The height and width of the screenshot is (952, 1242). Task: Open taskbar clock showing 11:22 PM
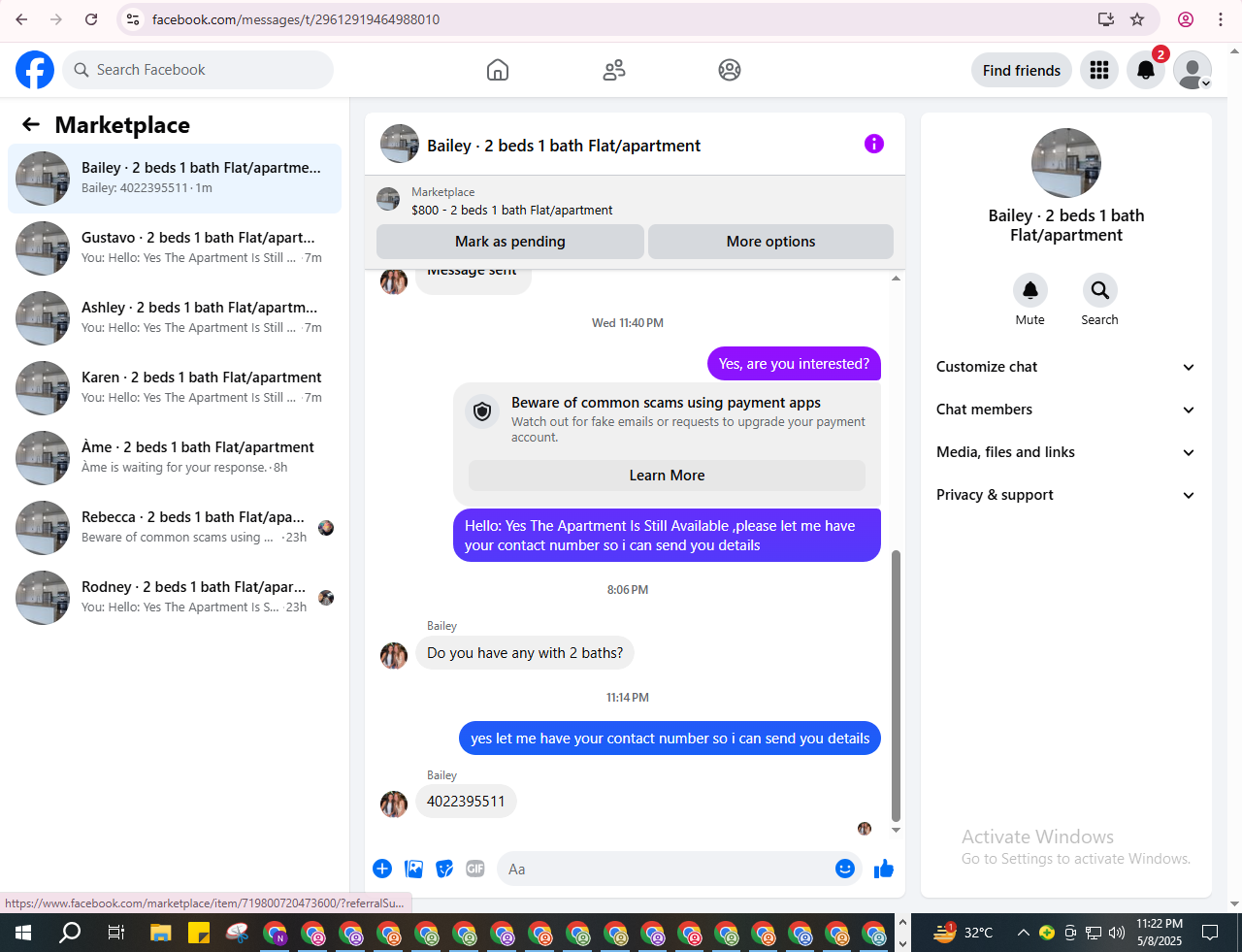point(1160,933)
